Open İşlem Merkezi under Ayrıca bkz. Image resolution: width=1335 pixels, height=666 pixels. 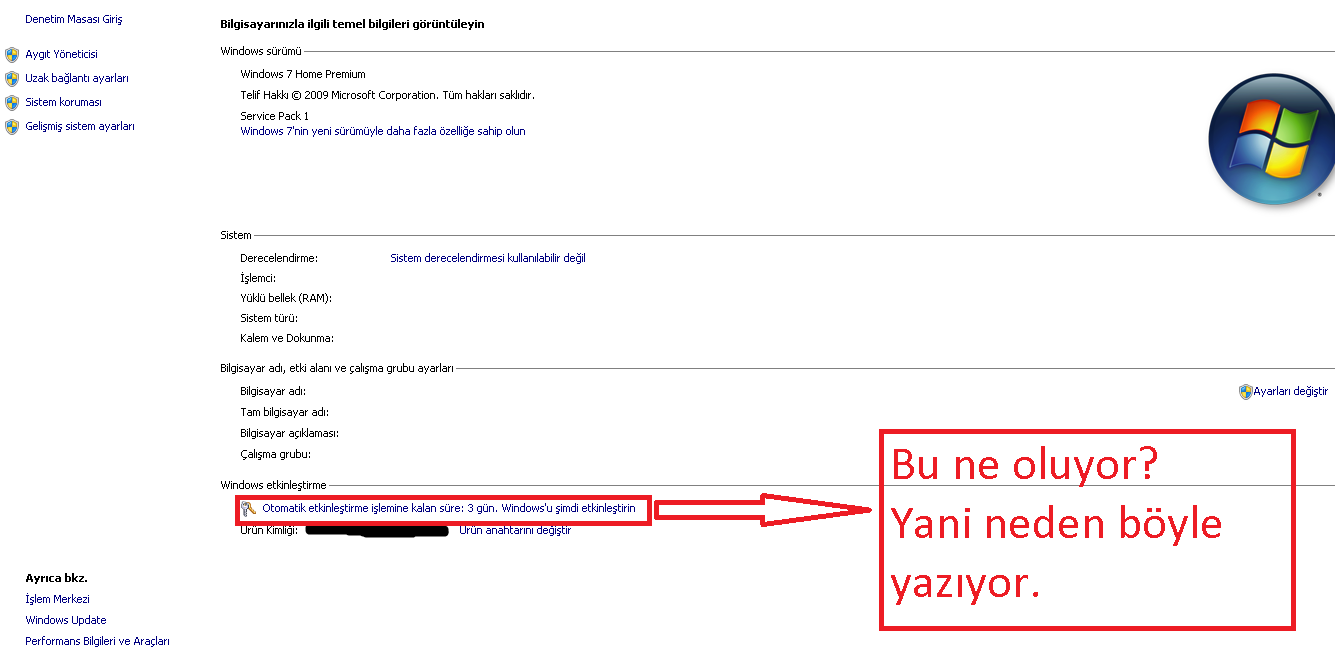point(57,600)
